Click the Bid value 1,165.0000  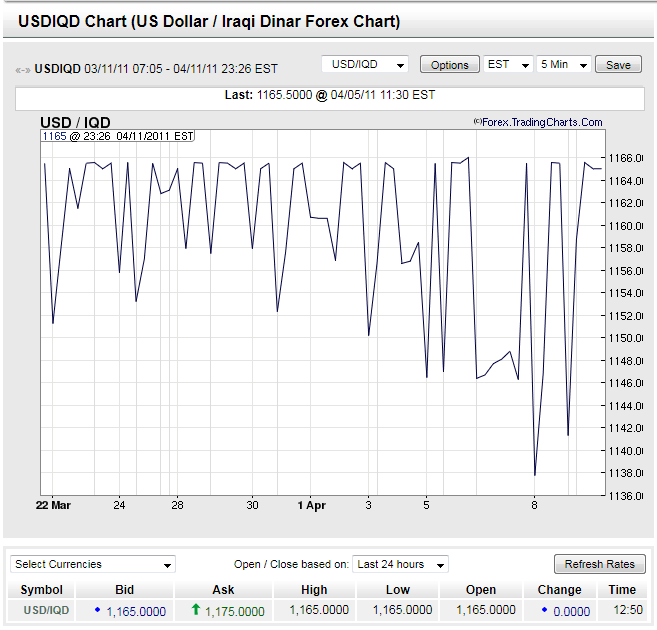click(136, 612)
